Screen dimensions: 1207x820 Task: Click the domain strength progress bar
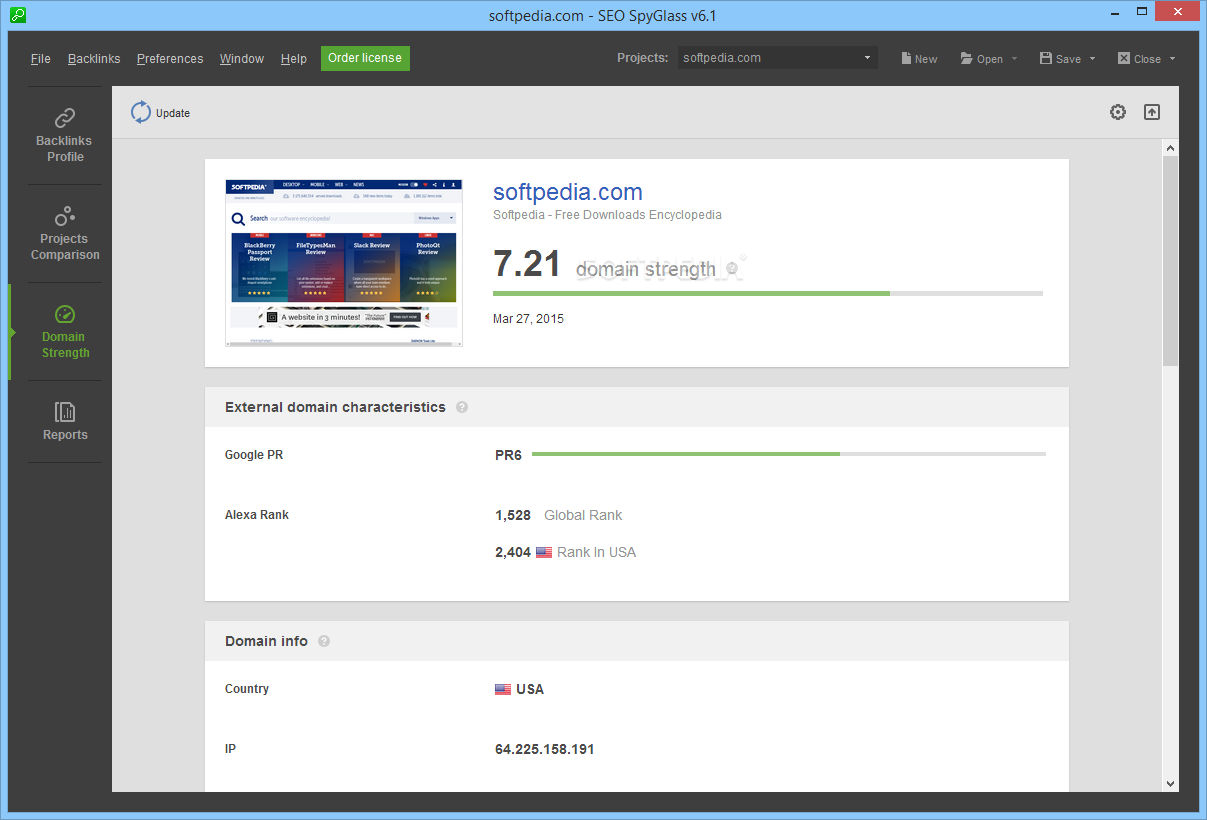(x=768, y=293)
